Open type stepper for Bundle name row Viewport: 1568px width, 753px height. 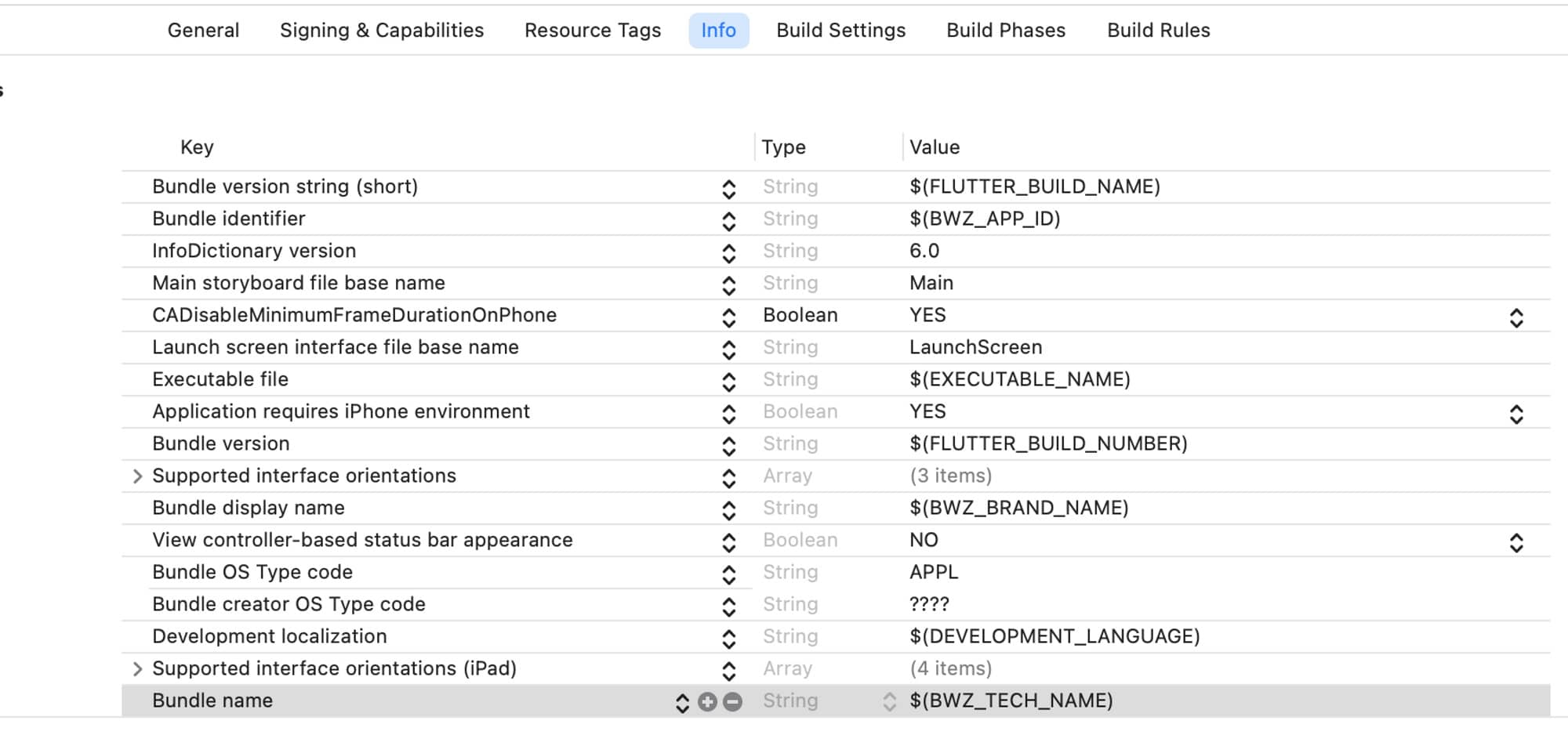(x=889, y=702)
